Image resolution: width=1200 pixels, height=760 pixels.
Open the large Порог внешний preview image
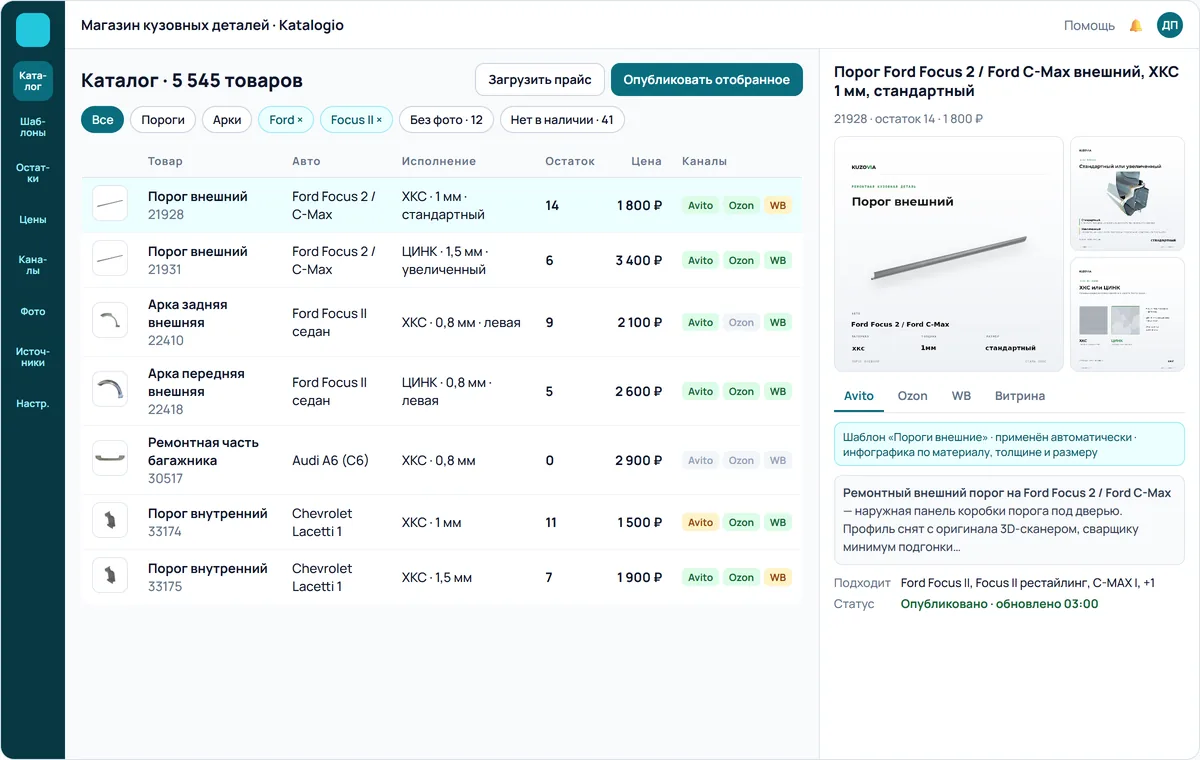click(949, 254)
